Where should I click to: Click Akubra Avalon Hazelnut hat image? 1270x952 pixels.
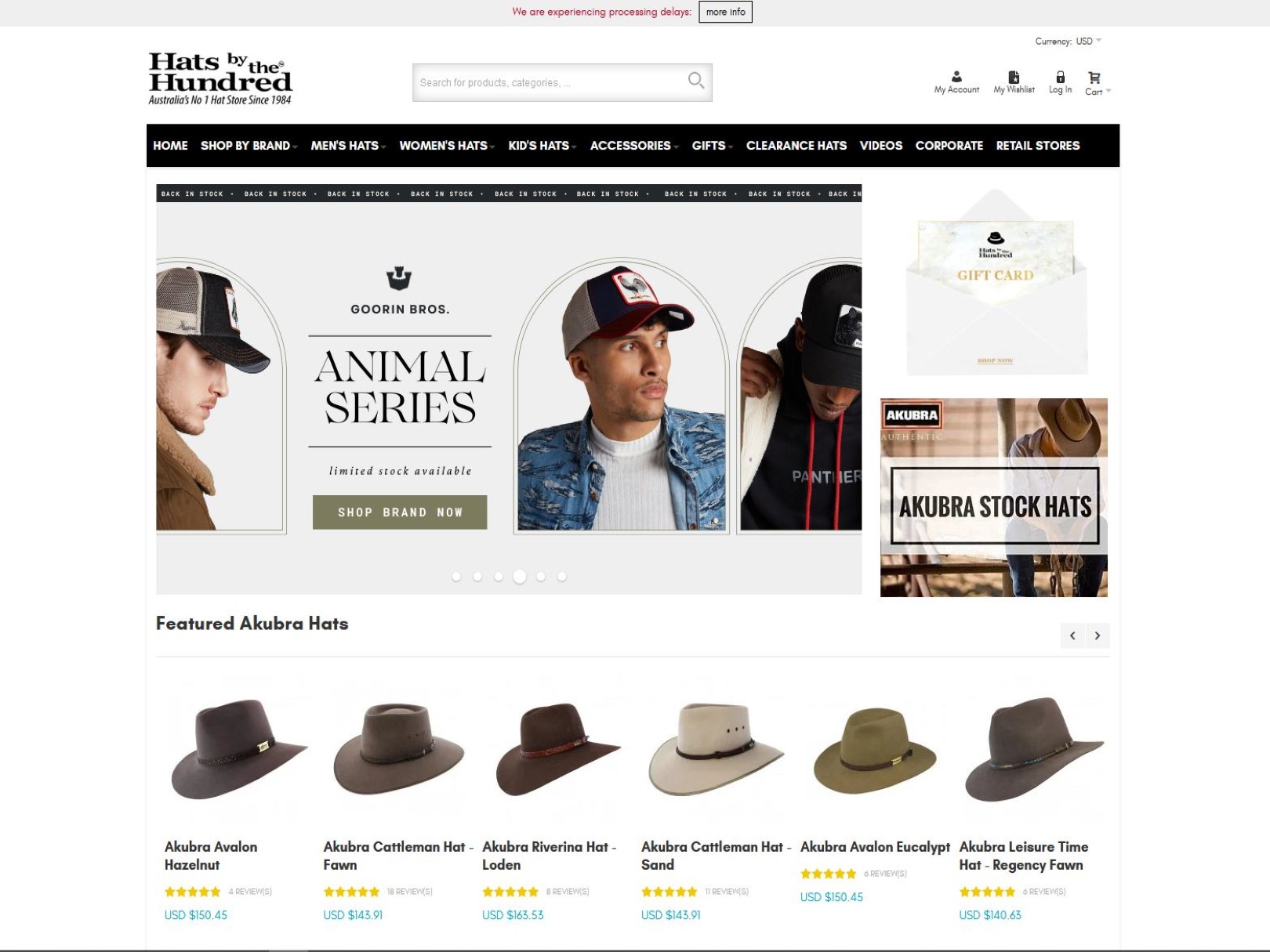click(x=239, y=749)
